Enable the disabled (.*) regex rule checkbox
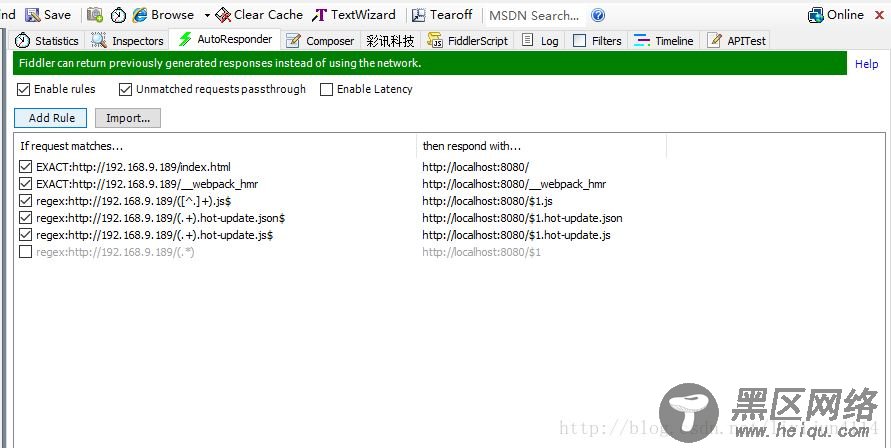The image size is (891, 448). (x=25, y=252)
